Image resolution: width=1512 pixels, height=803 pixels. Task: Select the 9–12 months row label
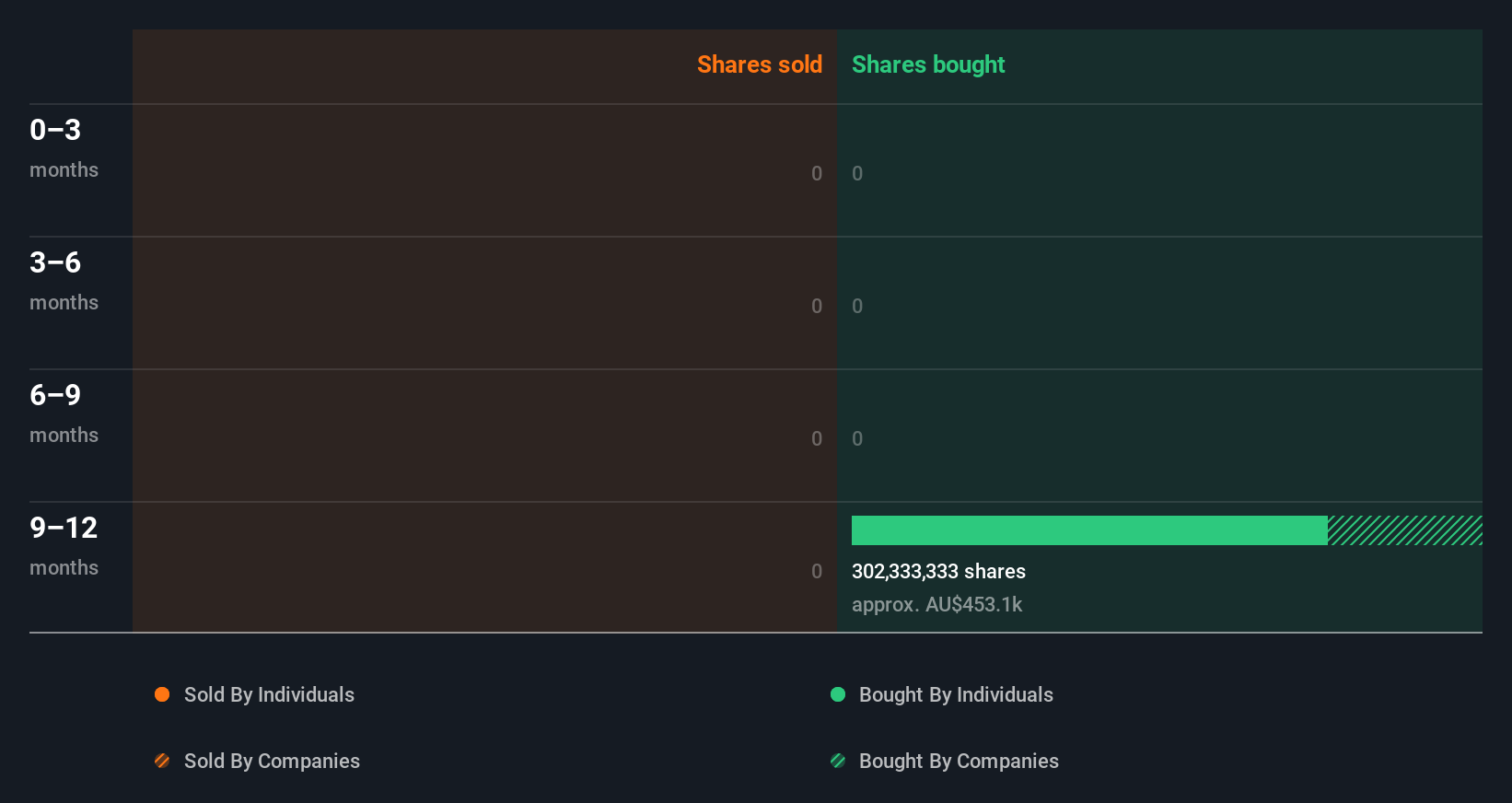click(x=64, y=545)
